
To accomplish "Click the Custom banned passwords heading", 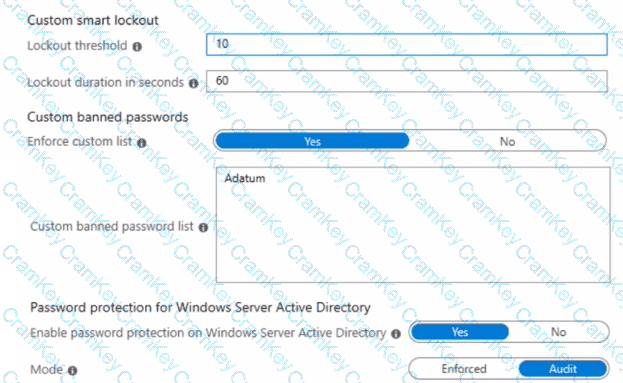I will [108, 117].
